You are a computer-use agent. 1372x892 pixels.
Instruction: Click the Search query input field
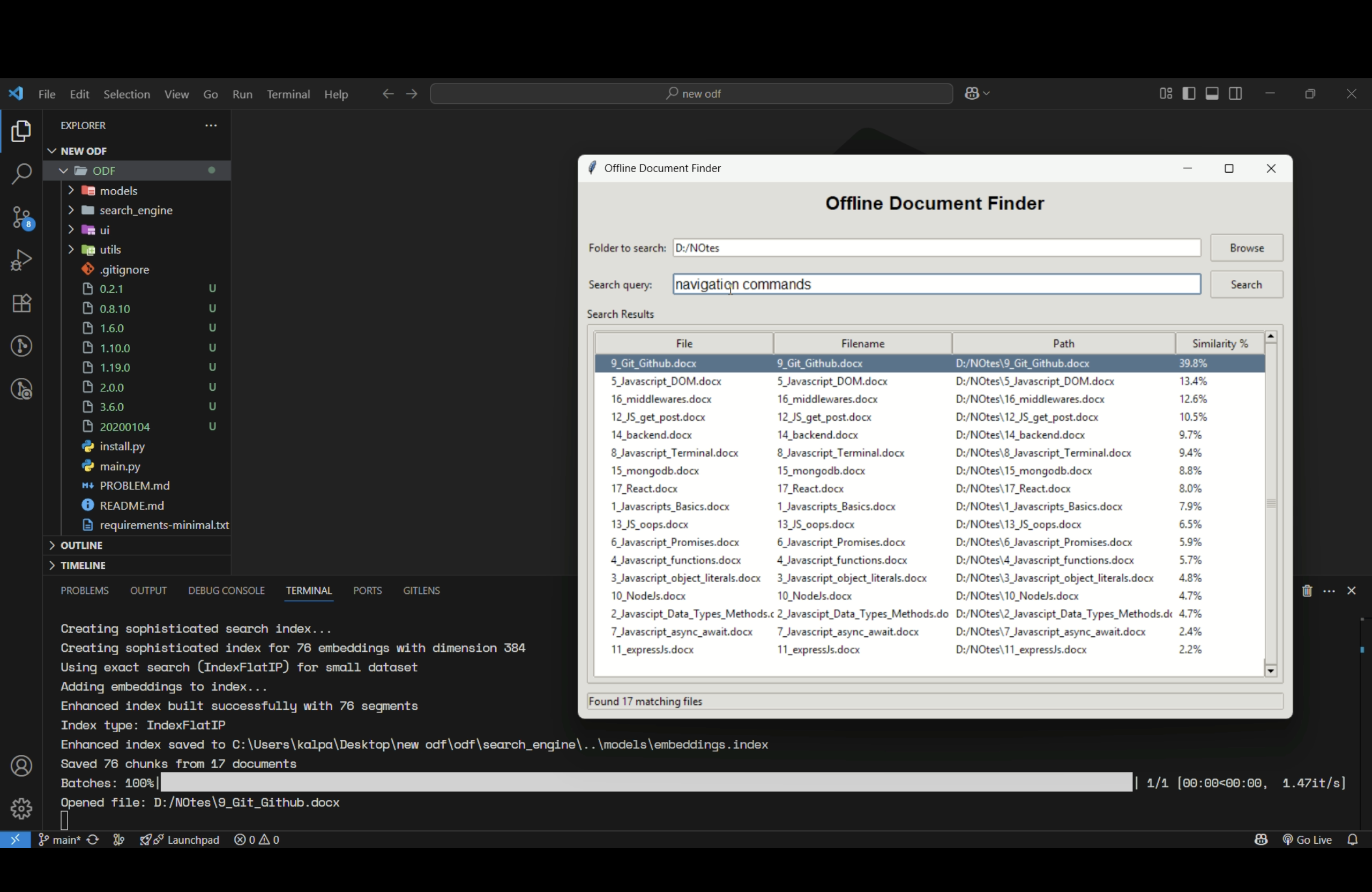click(937, 284)
